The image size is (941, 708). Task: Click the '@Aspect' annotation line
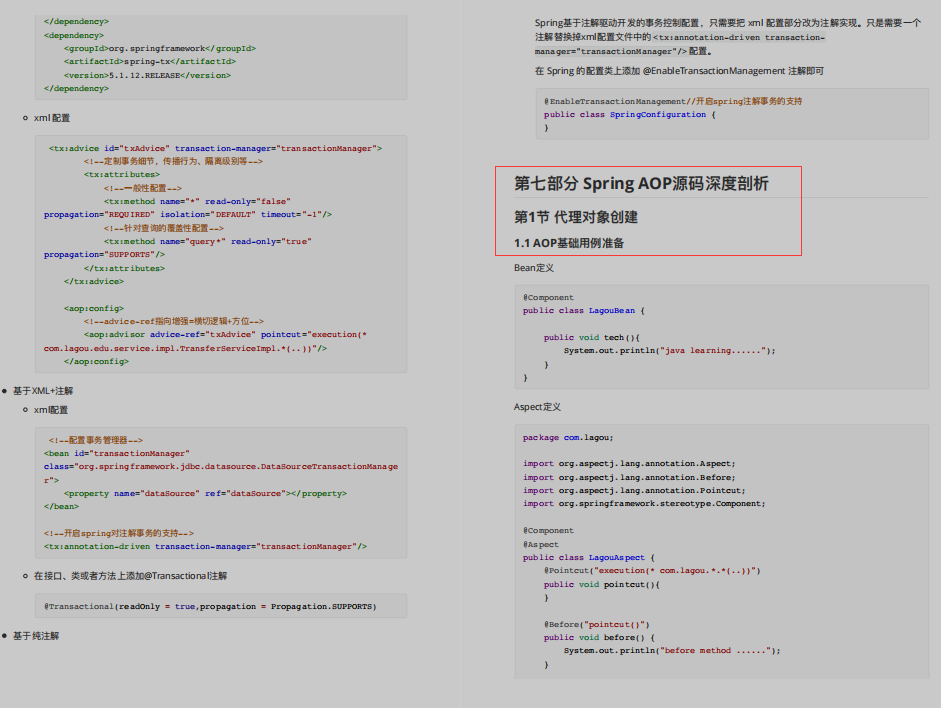tap(540, 544)
